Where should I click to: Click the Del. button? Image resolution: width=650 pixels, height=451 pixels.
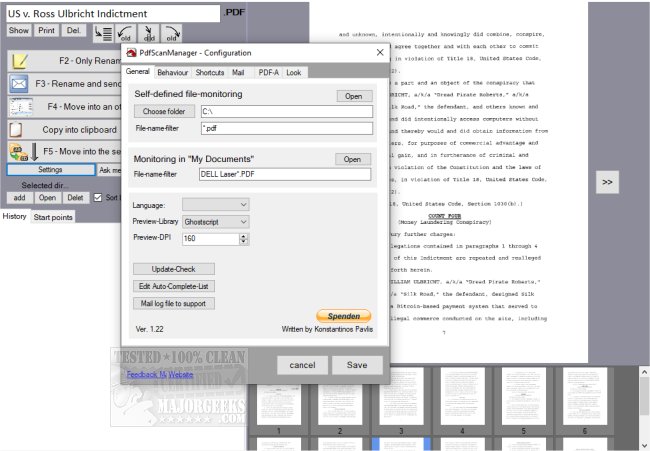(74, 30)
